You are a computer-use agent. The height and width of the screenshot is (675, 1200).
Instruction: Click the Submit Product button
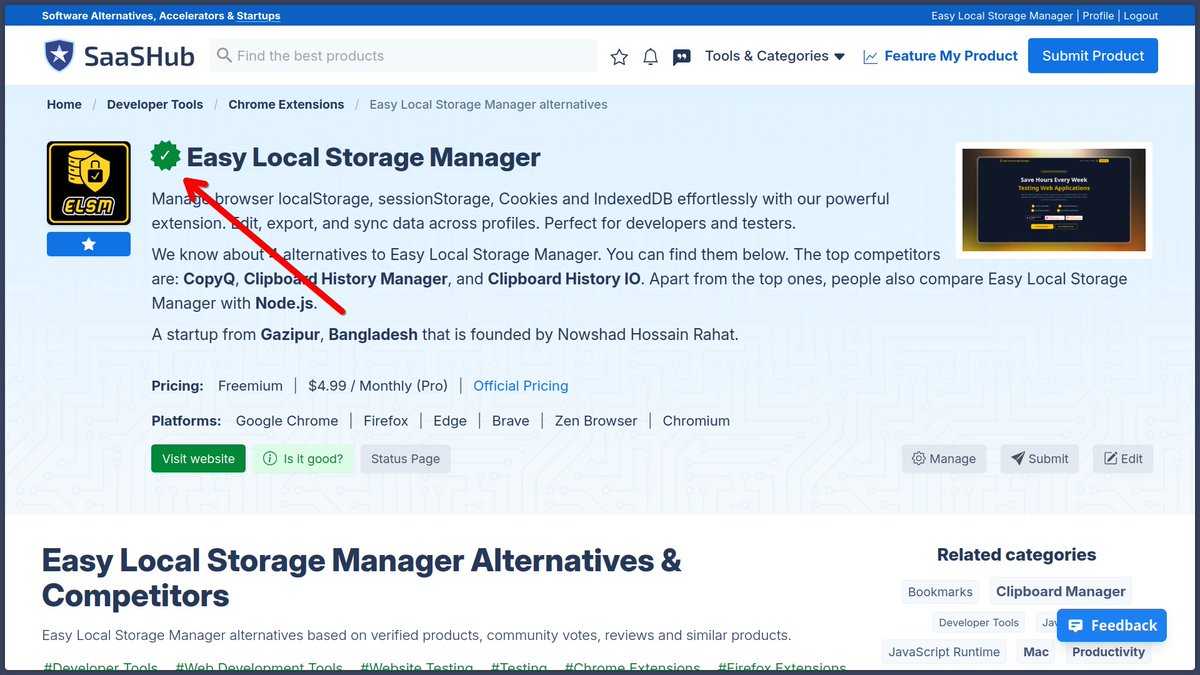pyautogui.click(x=1093, y=56)
